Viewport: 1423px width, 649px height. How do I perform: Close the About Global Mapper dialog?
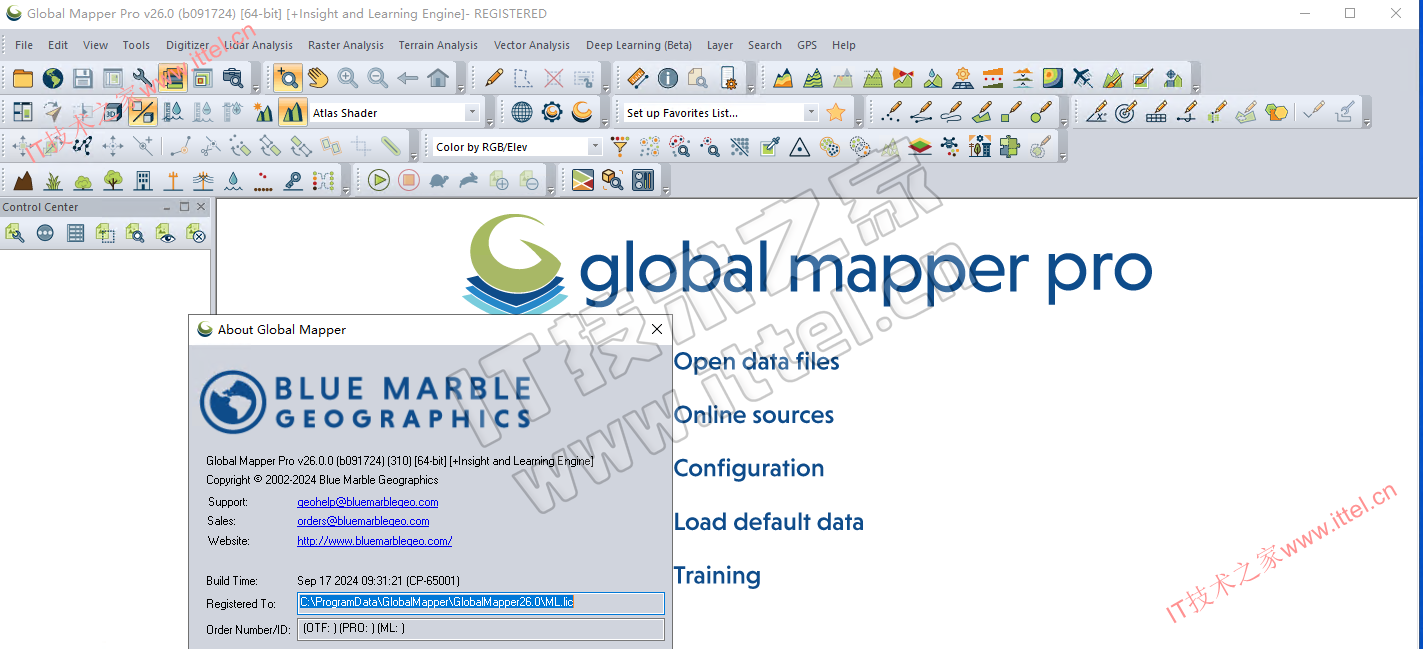click(657, 329)
